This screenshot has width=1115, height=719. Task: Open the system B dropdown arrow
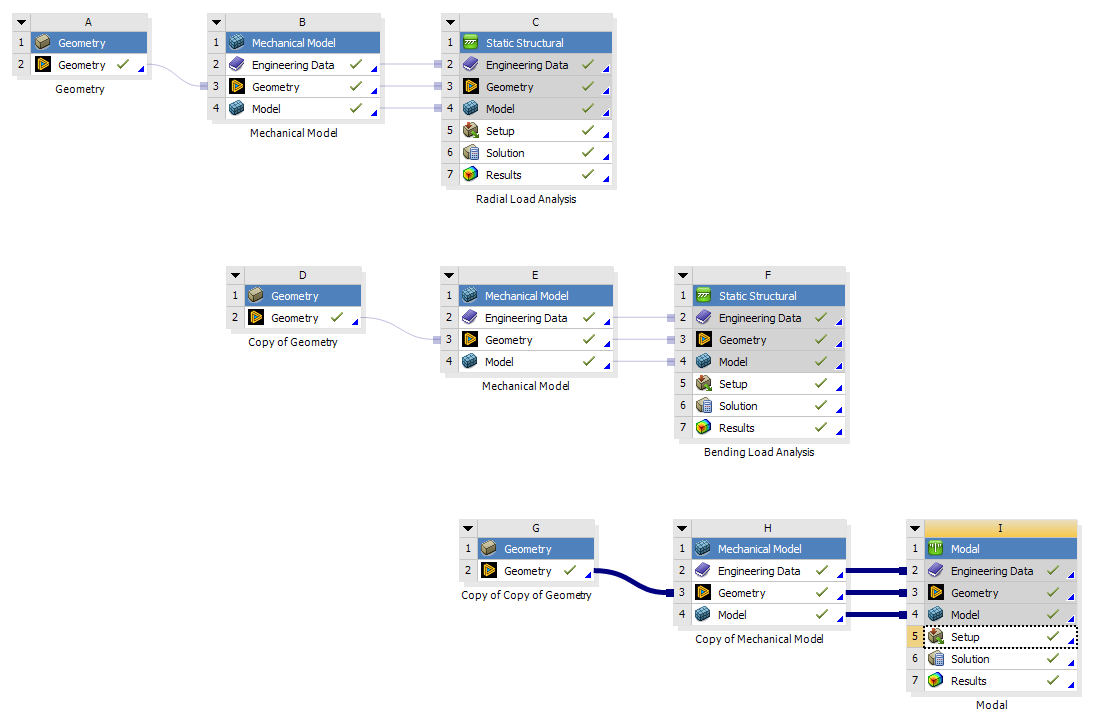click(217, 22)
